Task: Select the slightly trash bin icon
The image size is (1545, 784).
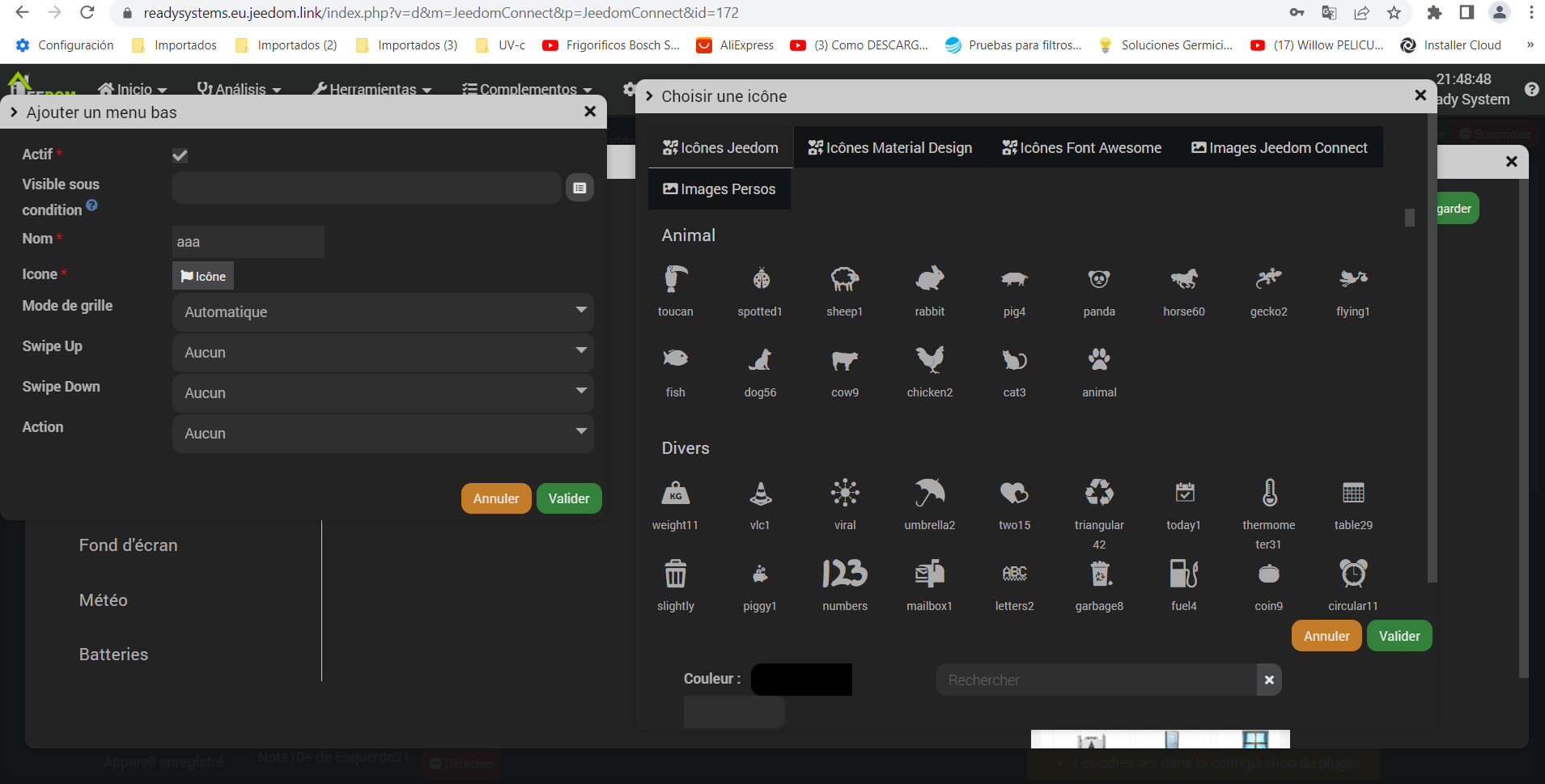Action: [676, 574]
